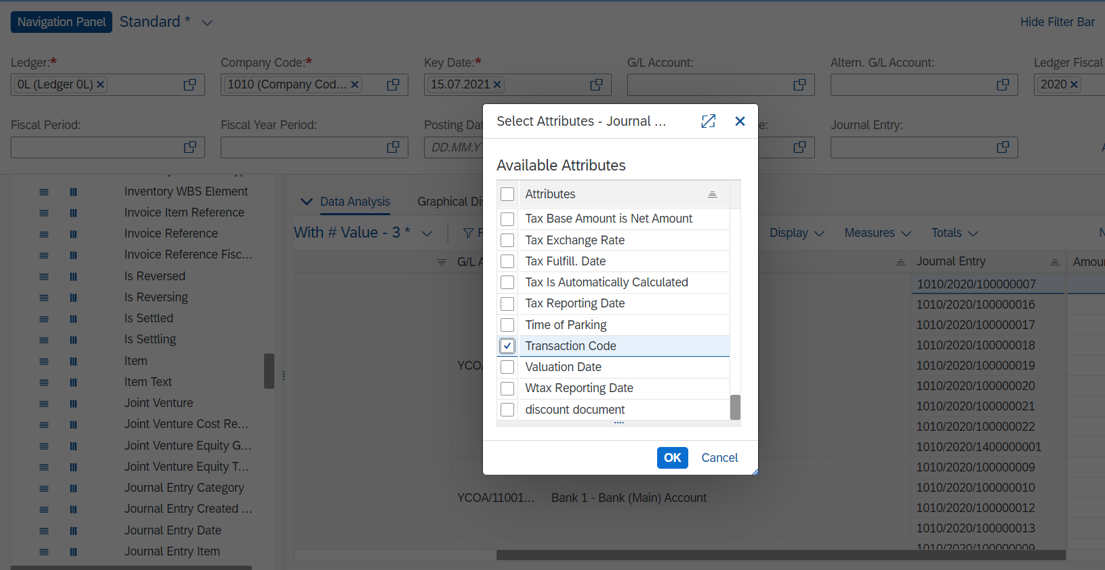
Task: Click Hide Filter Bar link
Action: (1057, 22)
